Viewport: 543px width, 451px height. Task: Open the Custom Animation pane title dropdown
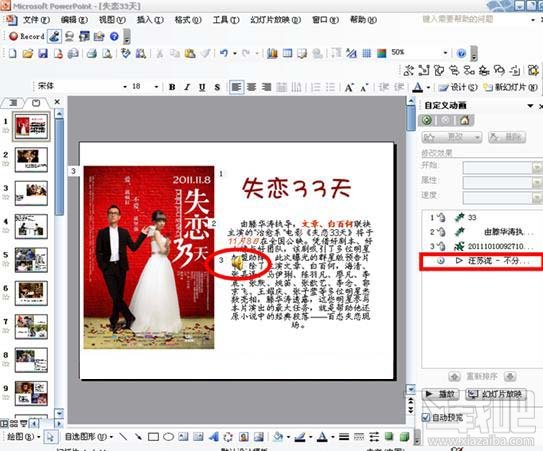(x=530, y=105)
